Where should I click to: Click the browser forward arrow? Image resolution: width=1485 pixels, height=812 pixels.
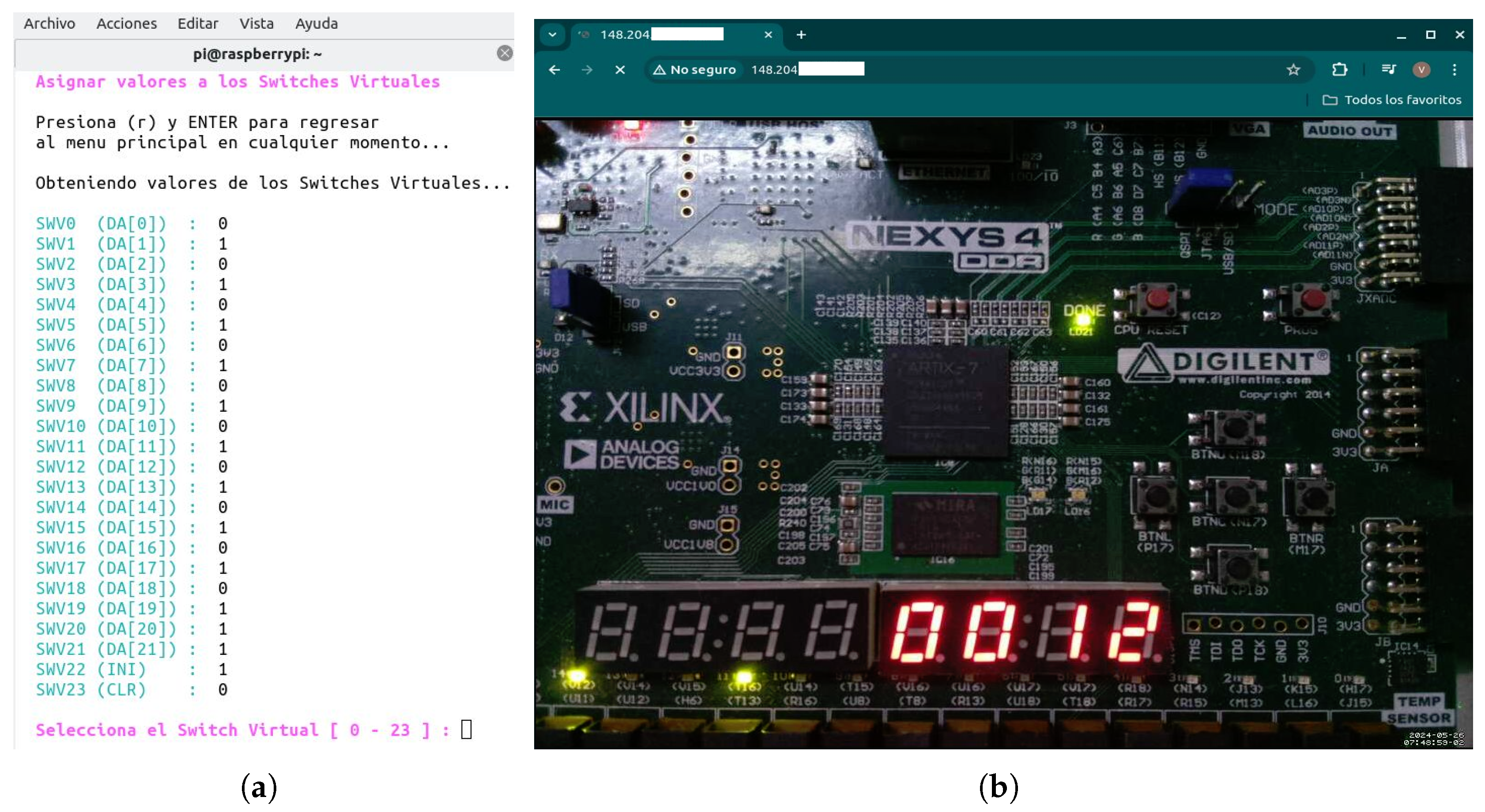pyautogui.click(x=587, y=70)
